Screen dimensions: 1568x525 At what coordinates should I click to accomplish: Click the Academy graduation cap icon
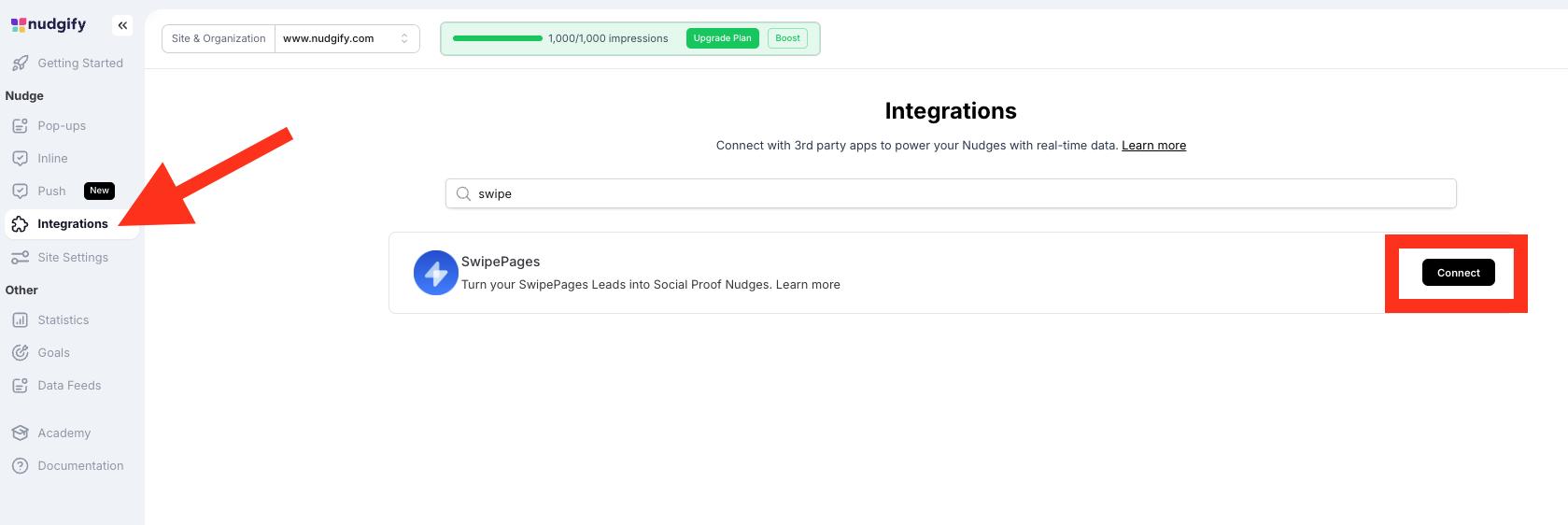click(20, 433)
